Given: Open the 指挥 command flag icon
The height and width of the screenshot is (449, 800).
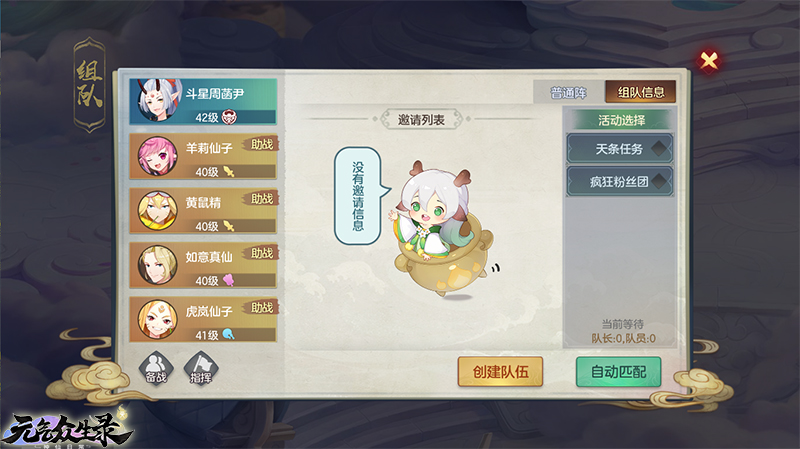Looking at the screenshot, I should (201, 367).
